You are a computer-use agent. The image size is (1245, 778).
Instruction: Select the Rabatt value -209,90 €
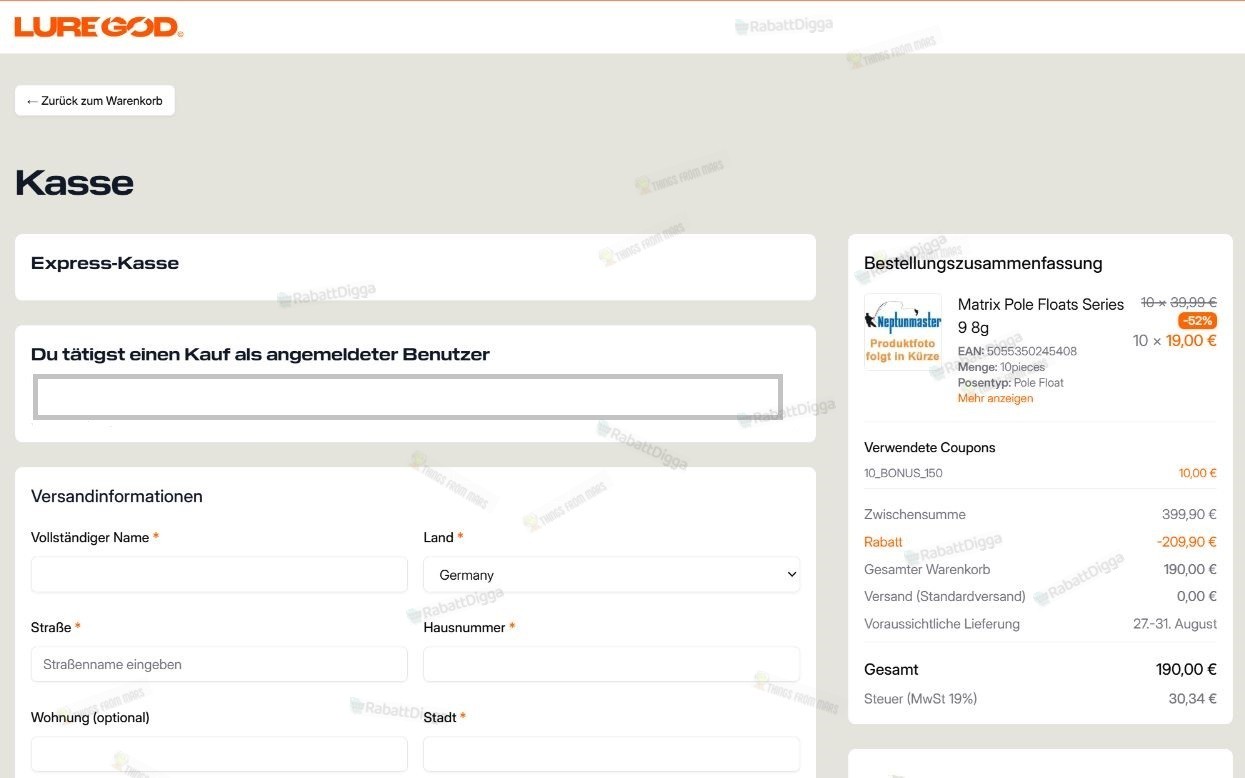click(x=1187, y=542)
